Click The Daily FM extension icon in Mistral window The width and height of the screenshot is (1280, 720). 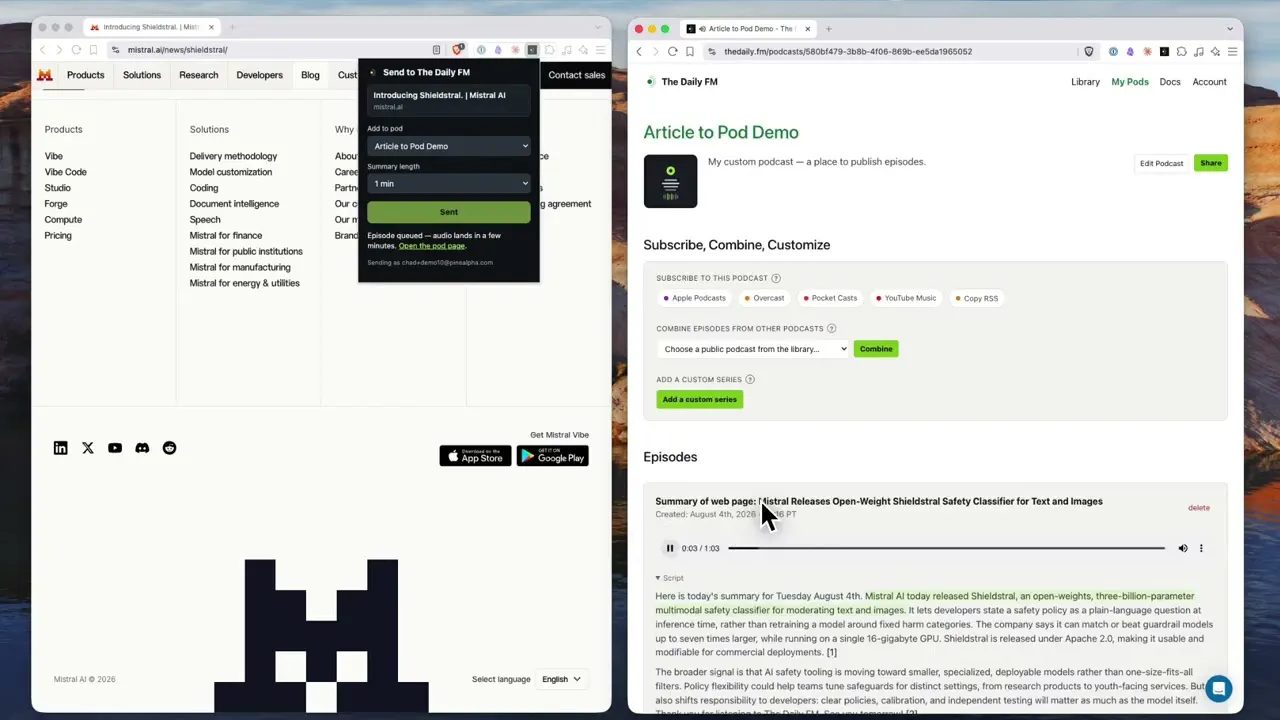pyautogui.click(x=532, y=50)
